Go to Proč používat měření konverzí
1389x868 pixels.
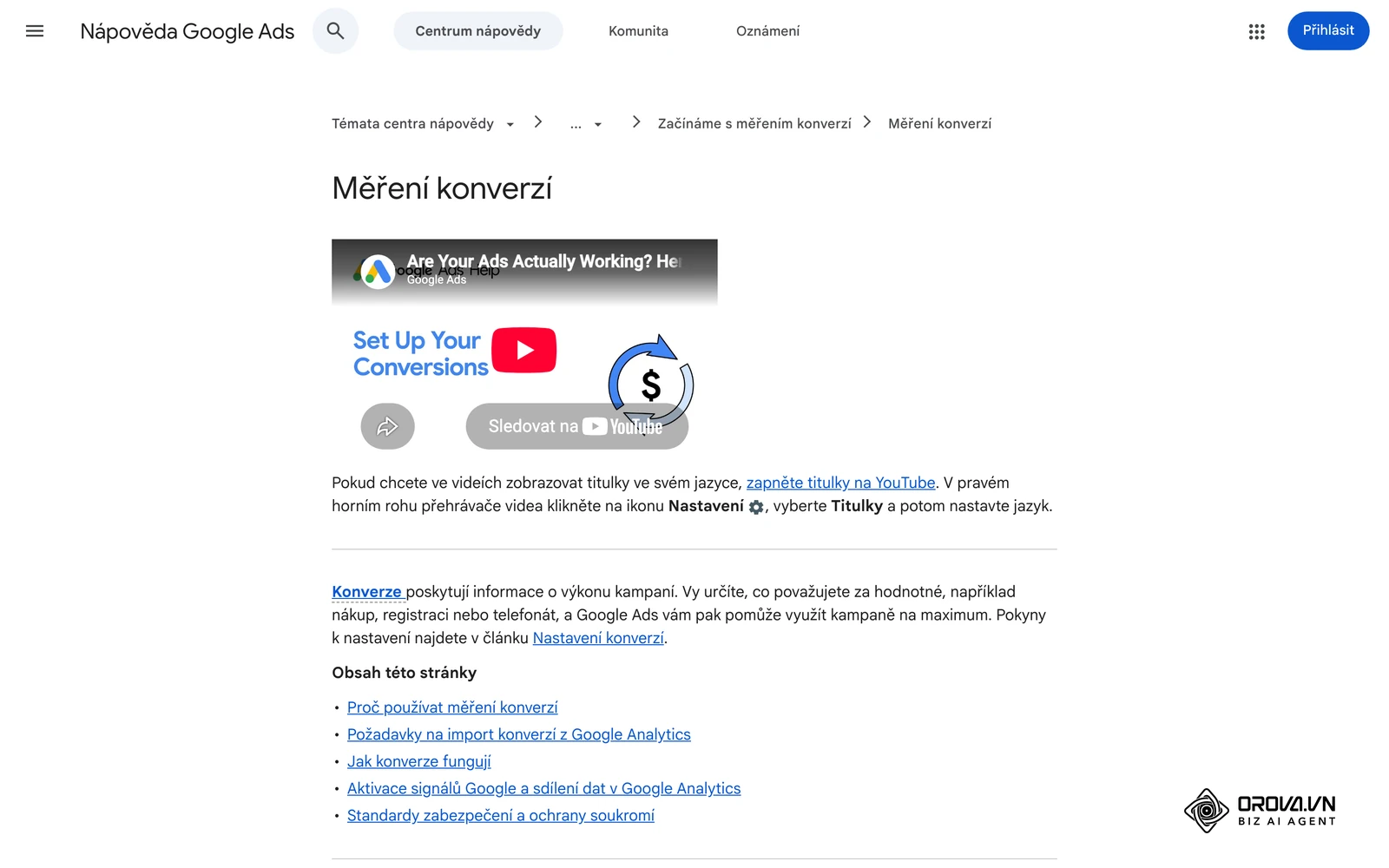pos(452,707)
